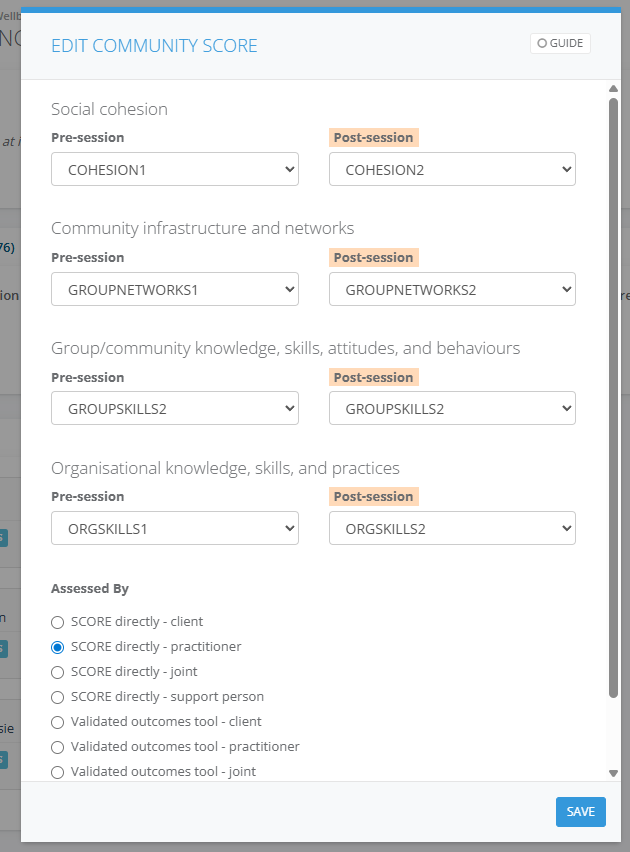
Task: Select SCORE directly - client option
Action: (58, 622)
